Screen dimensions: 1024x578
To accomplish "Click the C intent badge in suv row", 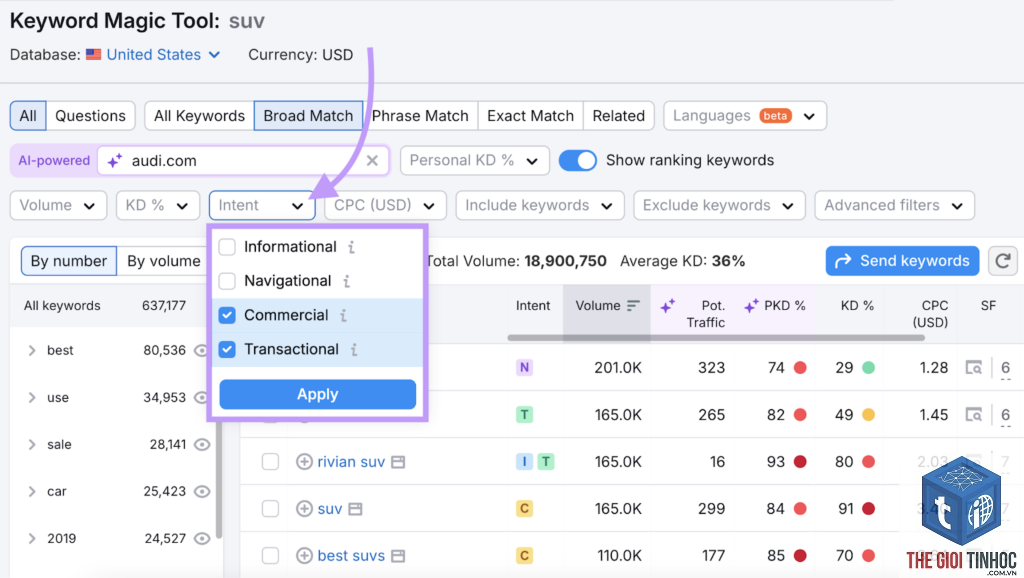I will 524,509.
